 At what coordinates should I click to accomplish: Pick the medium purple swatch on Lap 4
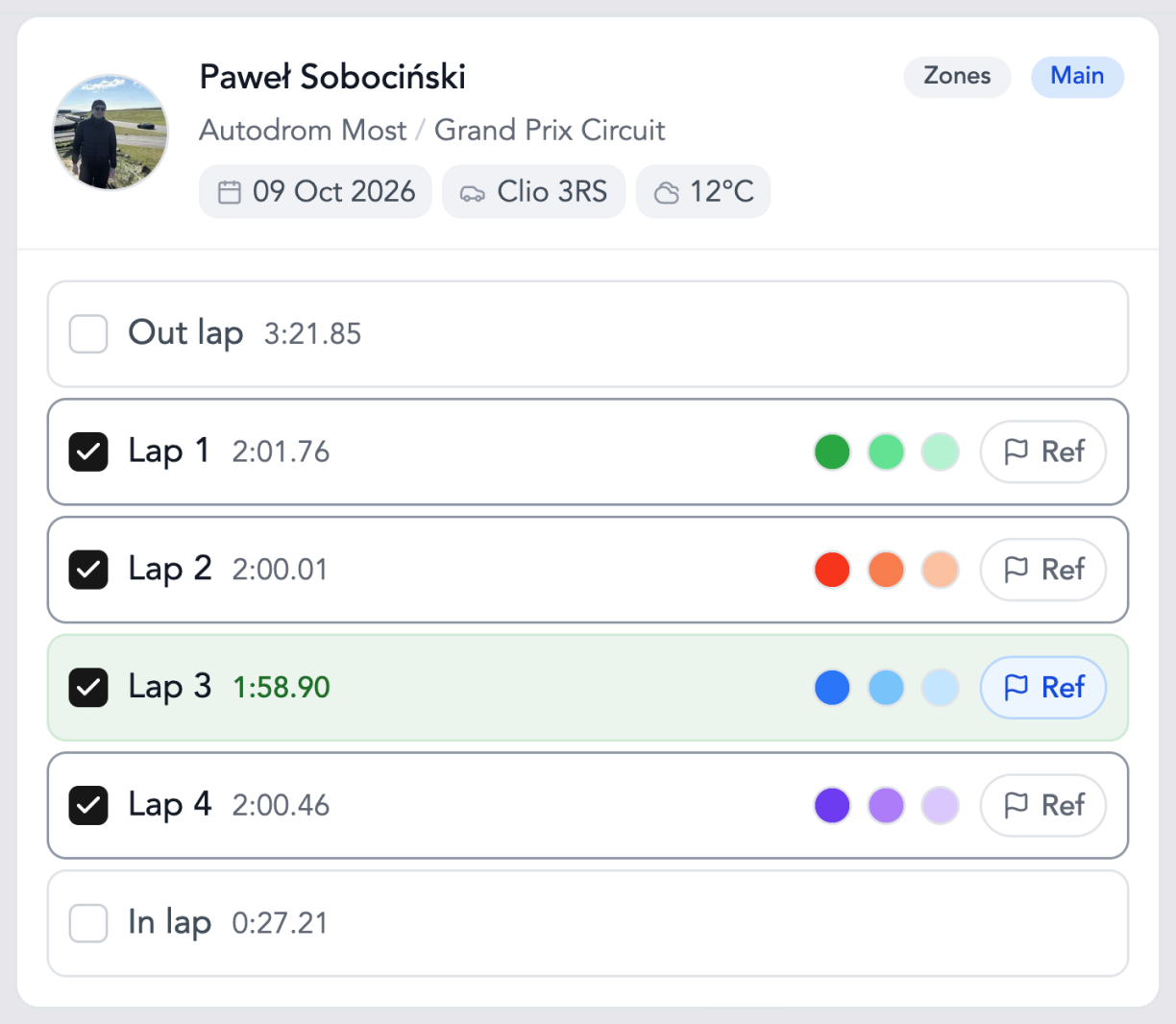(886, 805)
